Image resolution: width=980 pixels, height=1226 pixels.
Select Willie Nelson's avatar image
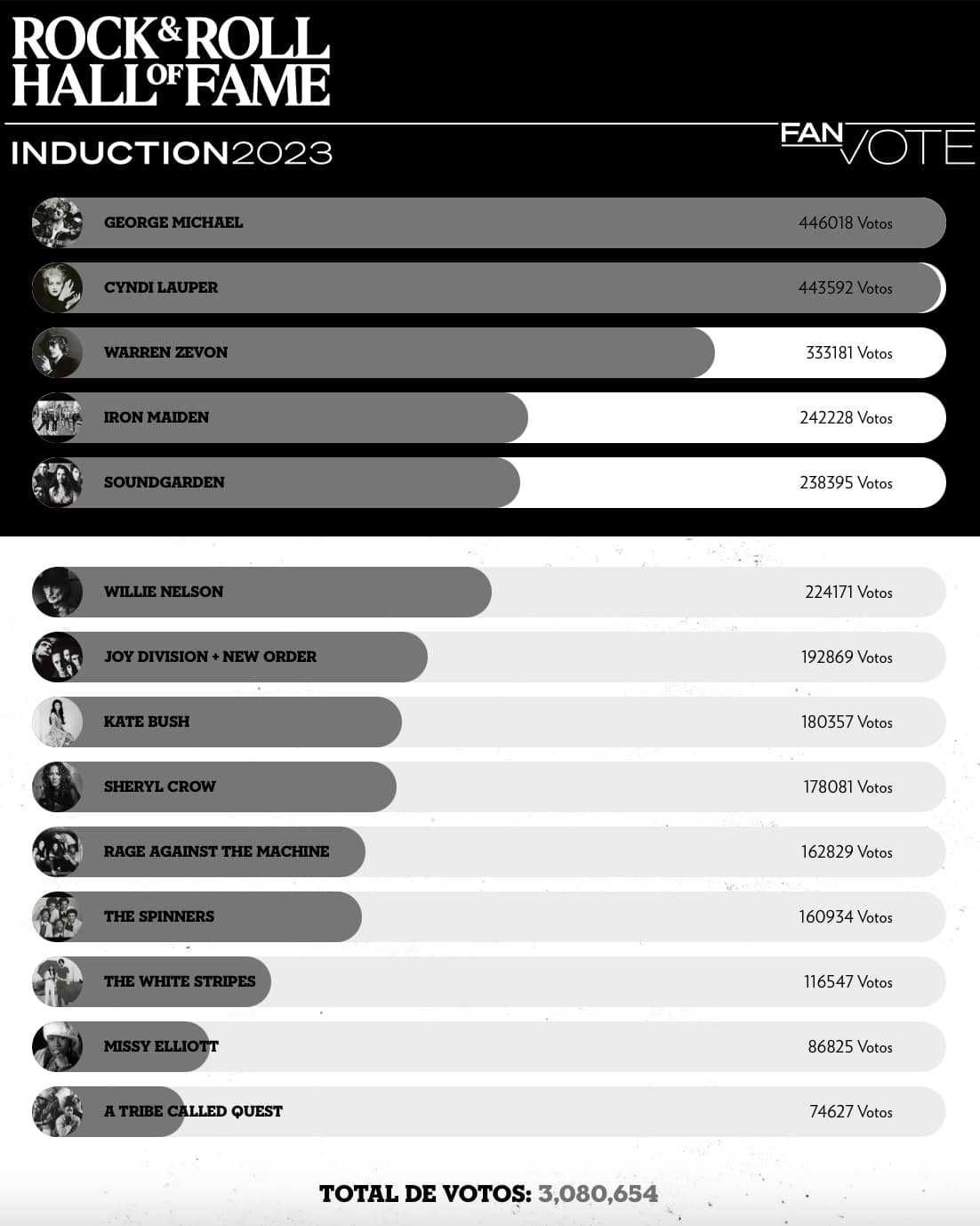pos(57,592)
